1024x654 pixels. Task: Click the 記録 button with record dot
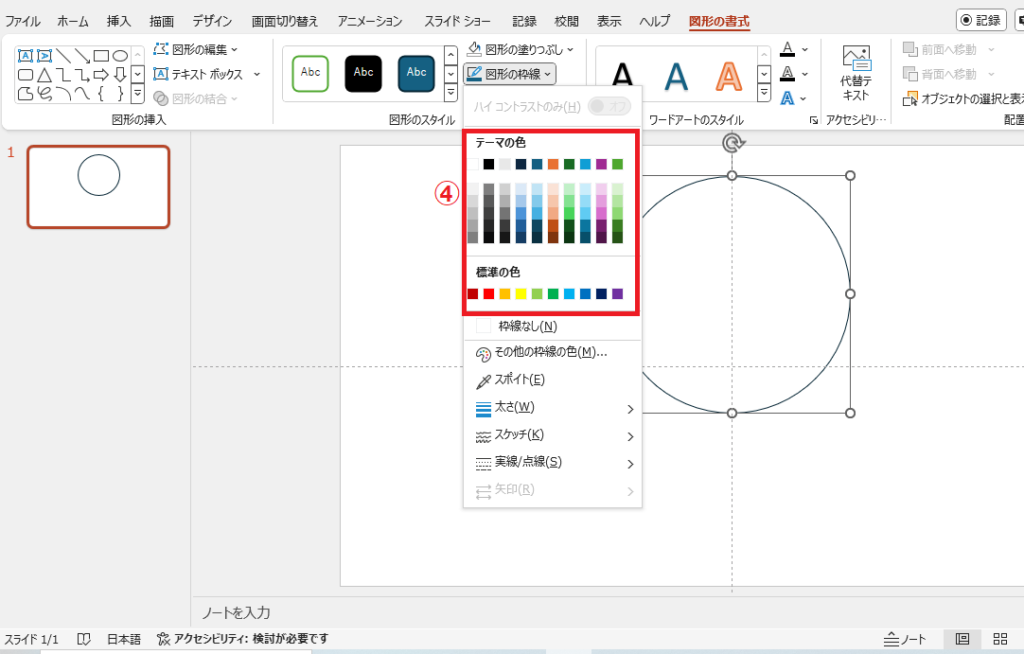pos(982,20)
